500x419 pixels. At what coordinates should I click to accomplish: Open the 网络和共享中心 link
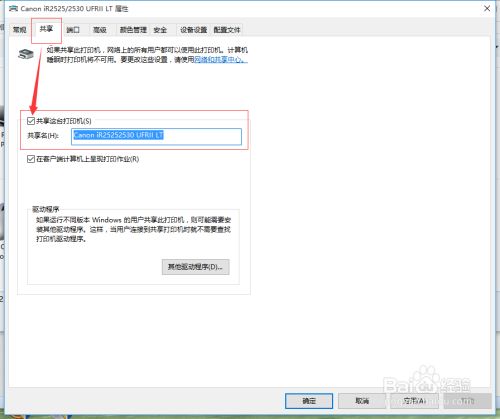coord(221,60)
